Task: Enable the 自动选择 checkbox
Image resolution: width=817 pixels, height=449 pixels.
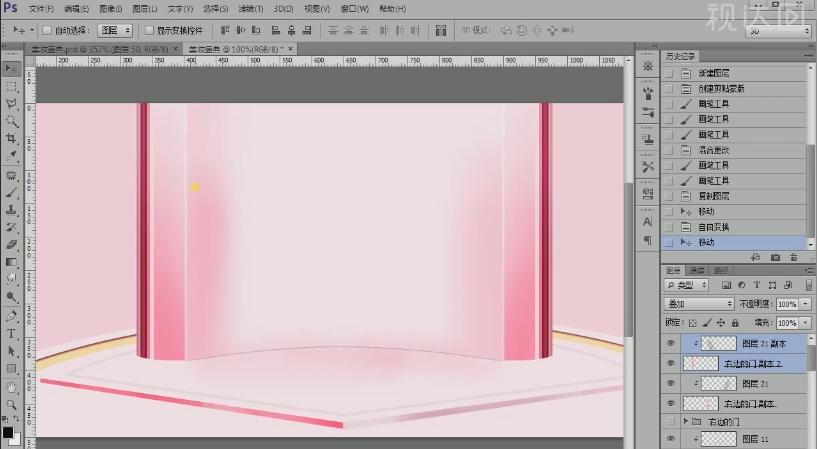Action: coord(47,30)
